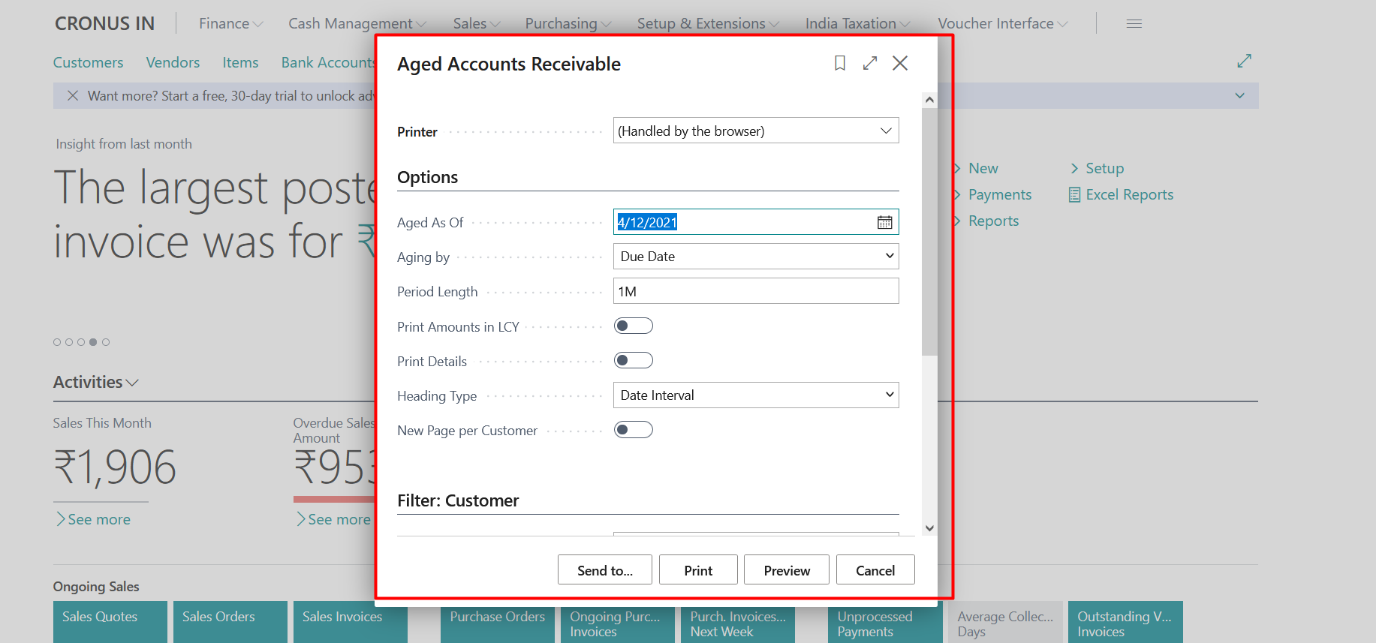
Task: Click the Period Length input field
Action: coord(755,291)
